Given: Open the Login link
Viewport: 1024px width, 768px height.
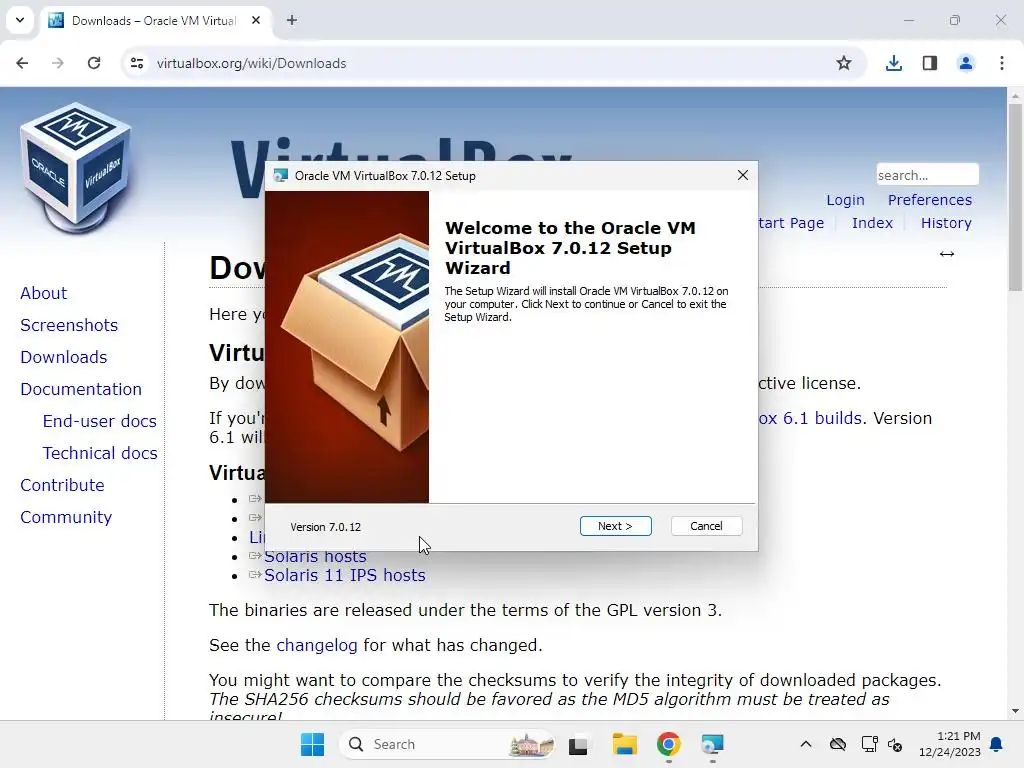Looking at the screenshot, I should click(x=845, y=200).
